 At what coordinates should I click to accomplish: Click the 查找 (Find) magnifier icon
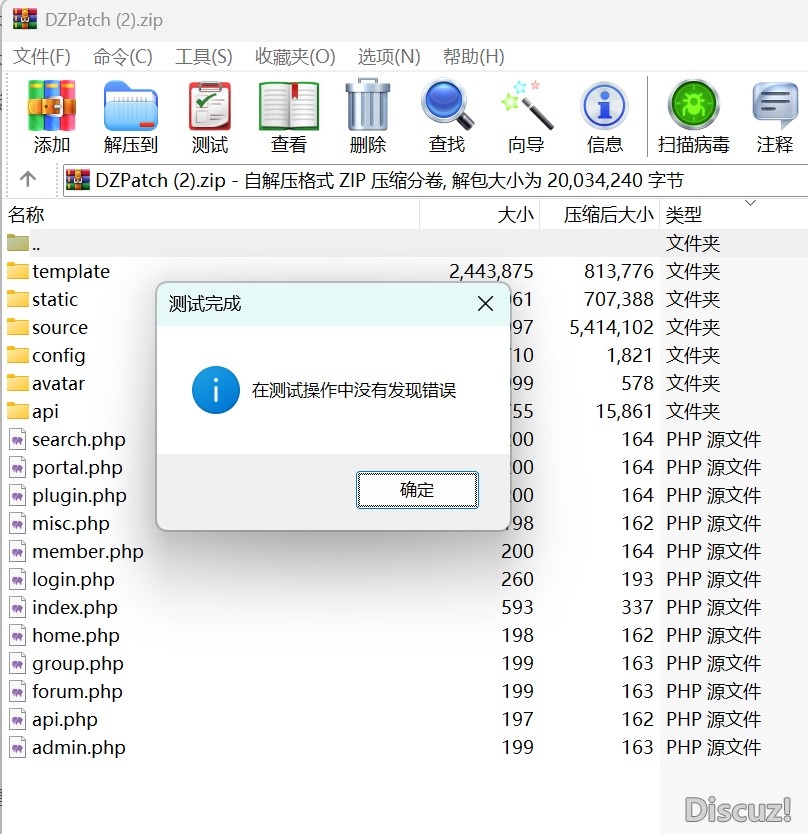[447, 104]
